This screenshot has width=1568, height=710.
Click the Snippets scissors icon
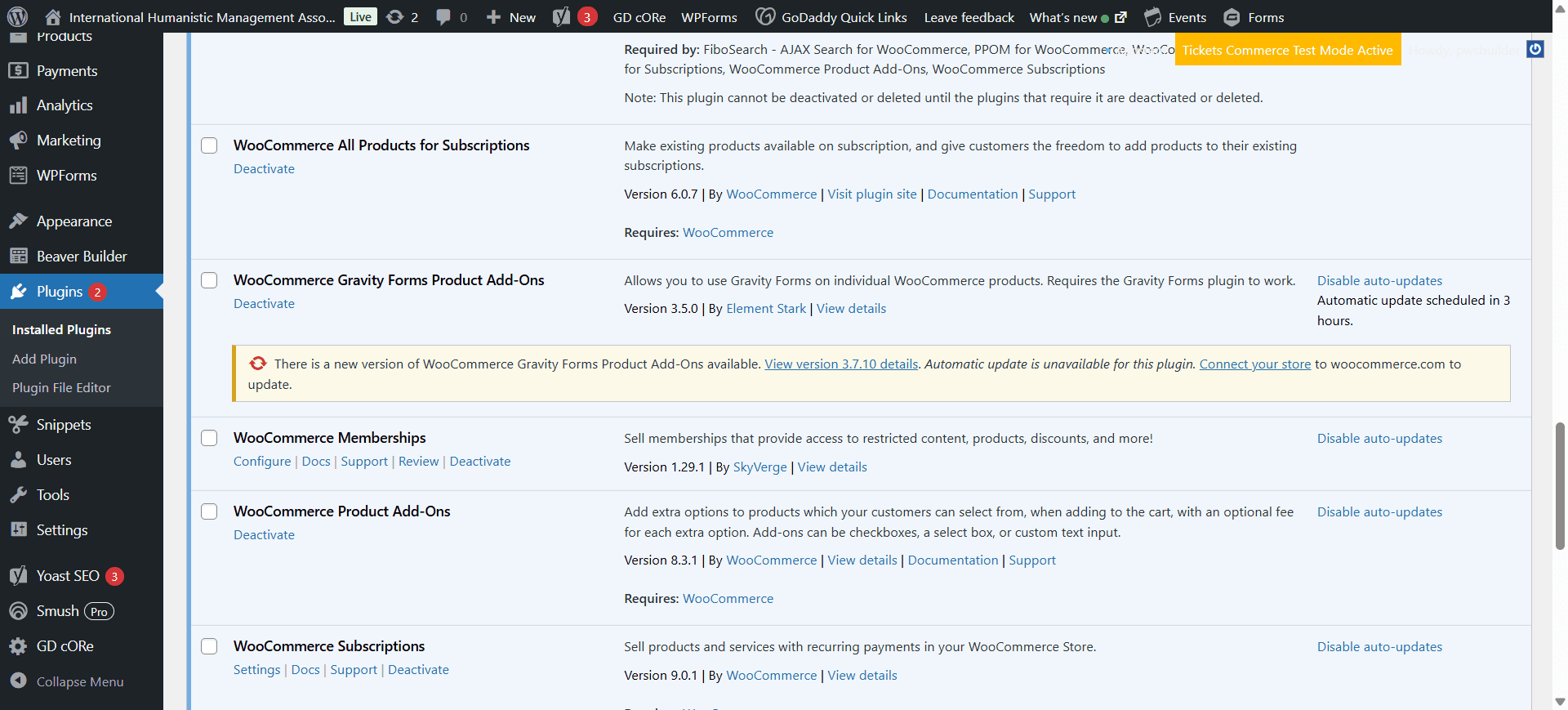point(18,425)
